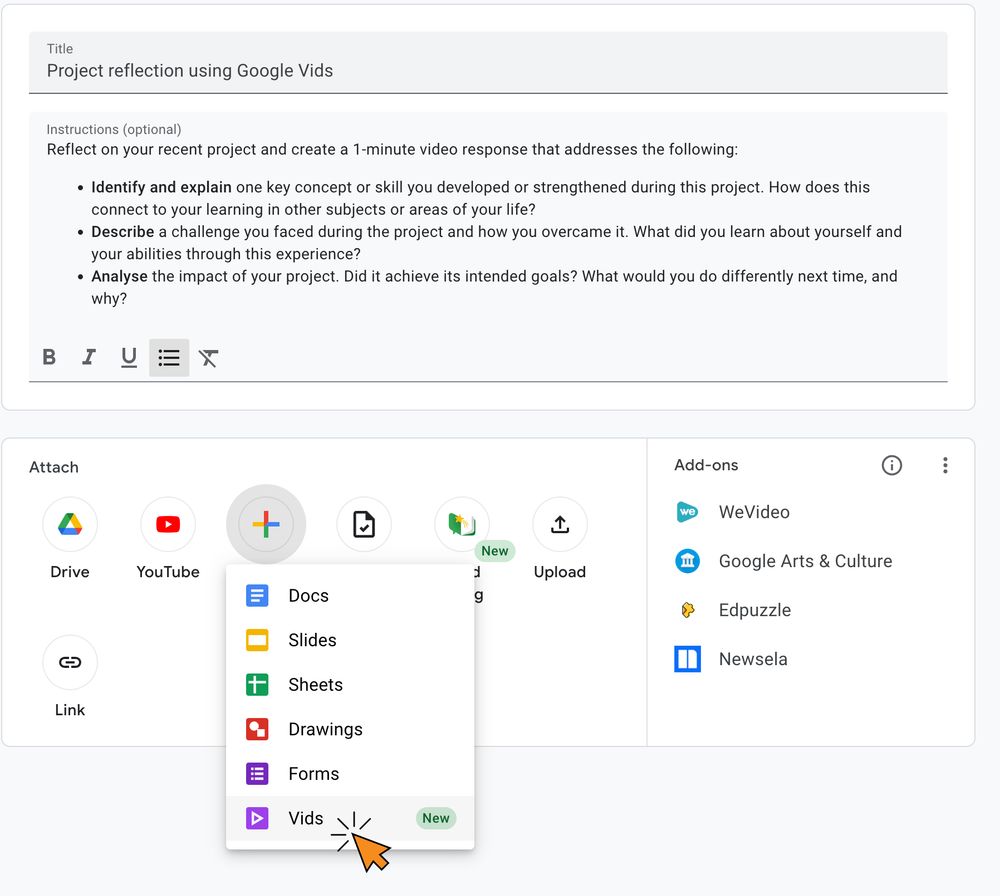
Task: Click the bold text "Identify and explain"
Action: [x=161, y=187]
